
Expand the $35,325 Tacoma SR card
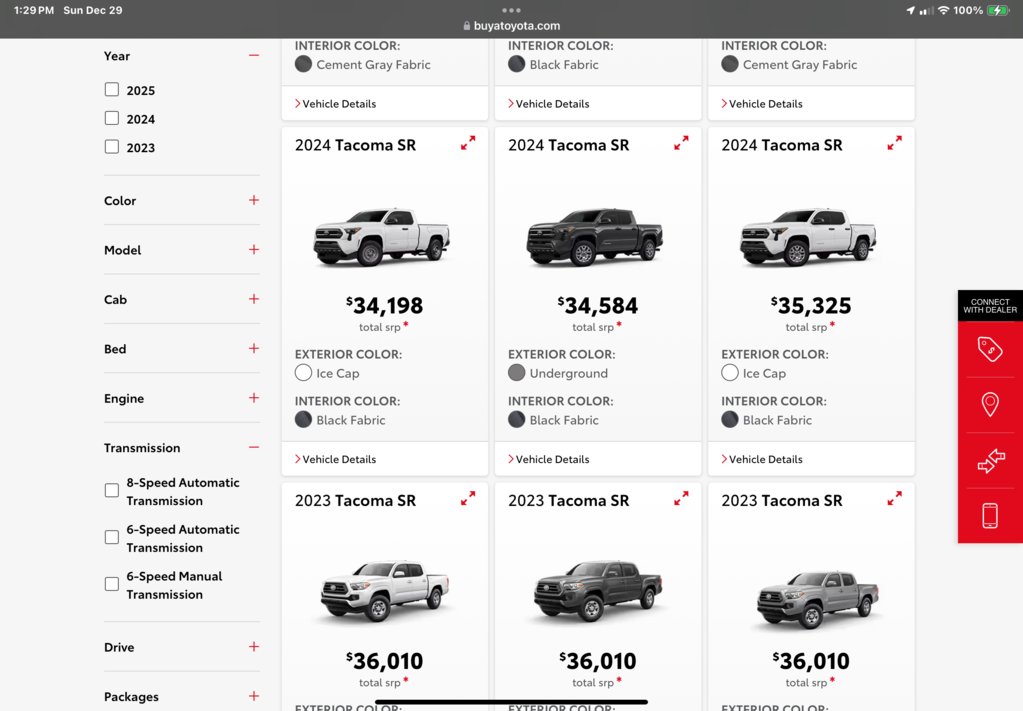(x=894, y=143)
